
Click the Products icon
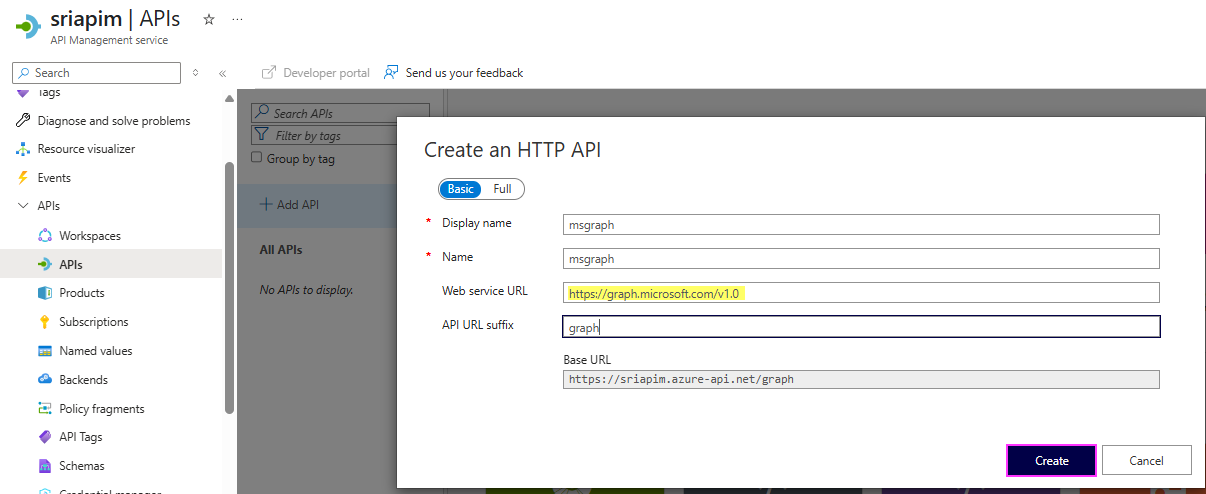click(x=44, y=293)
